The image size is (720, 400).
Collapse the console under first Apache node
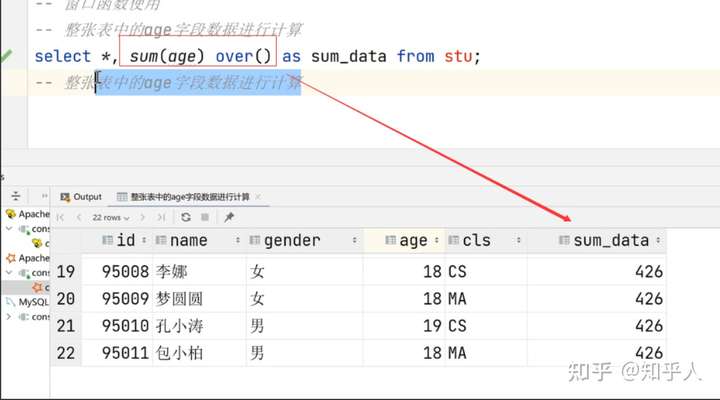[9, 228]
